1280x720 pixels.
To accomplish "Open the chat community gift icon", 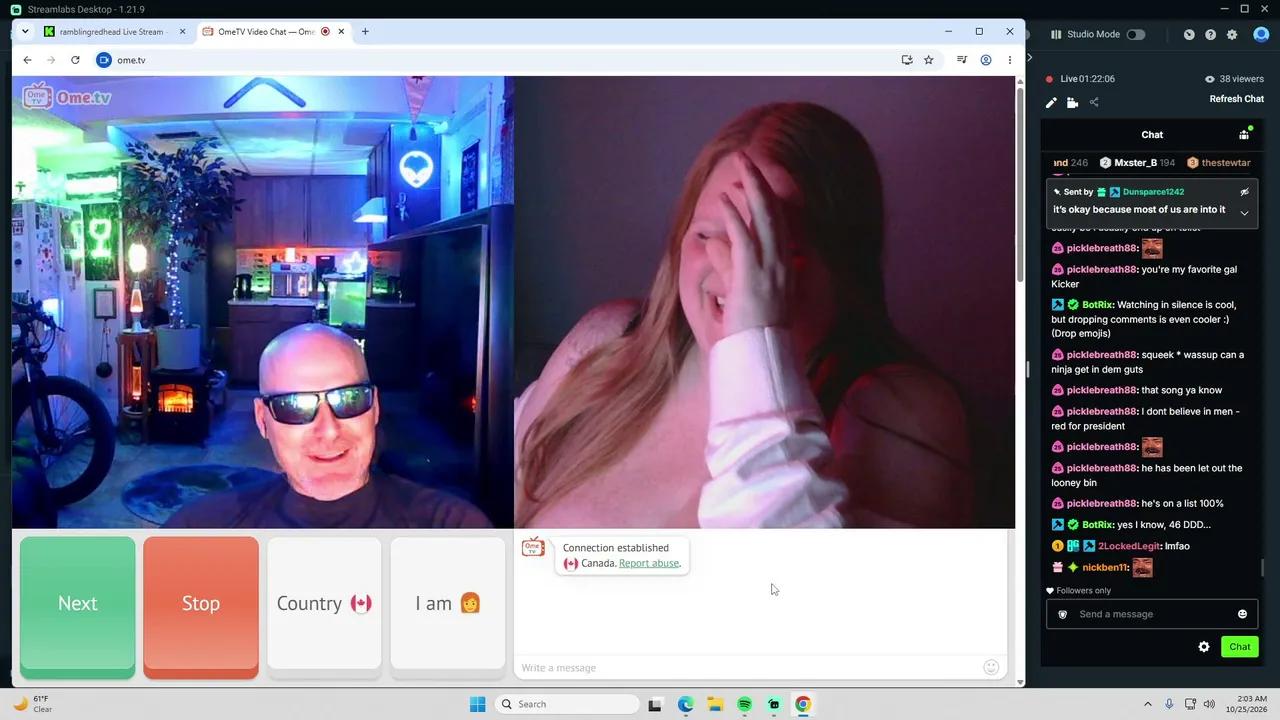I will coord(1244,134).
